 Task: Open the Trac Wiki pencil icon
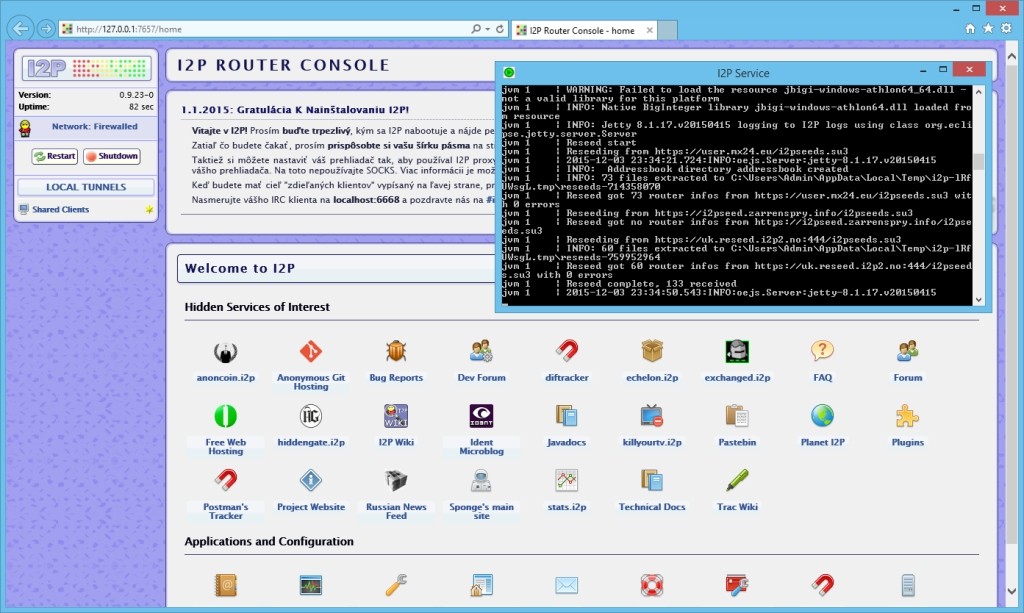(737, 480)
